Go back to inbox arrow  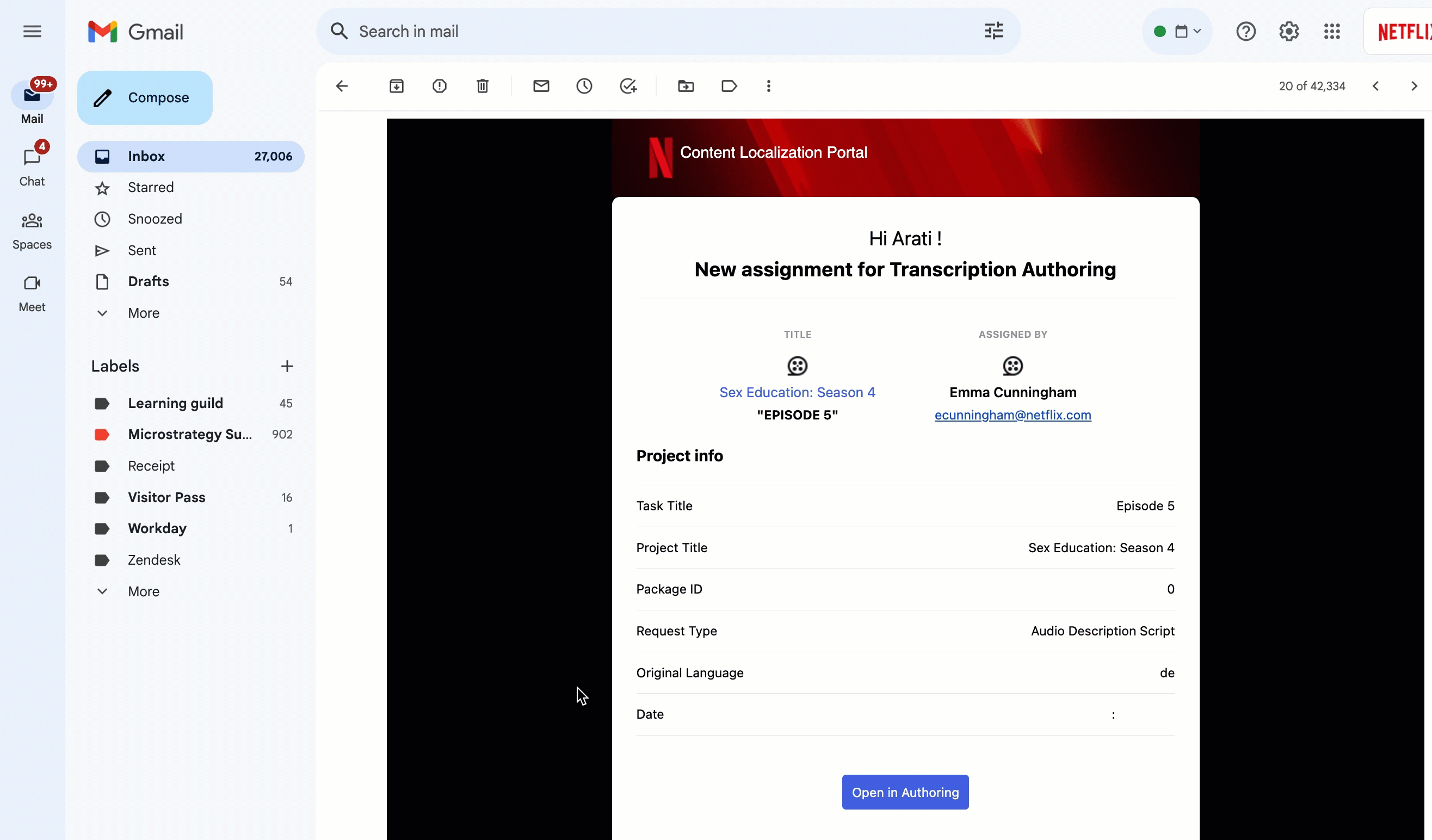point(342,87)
